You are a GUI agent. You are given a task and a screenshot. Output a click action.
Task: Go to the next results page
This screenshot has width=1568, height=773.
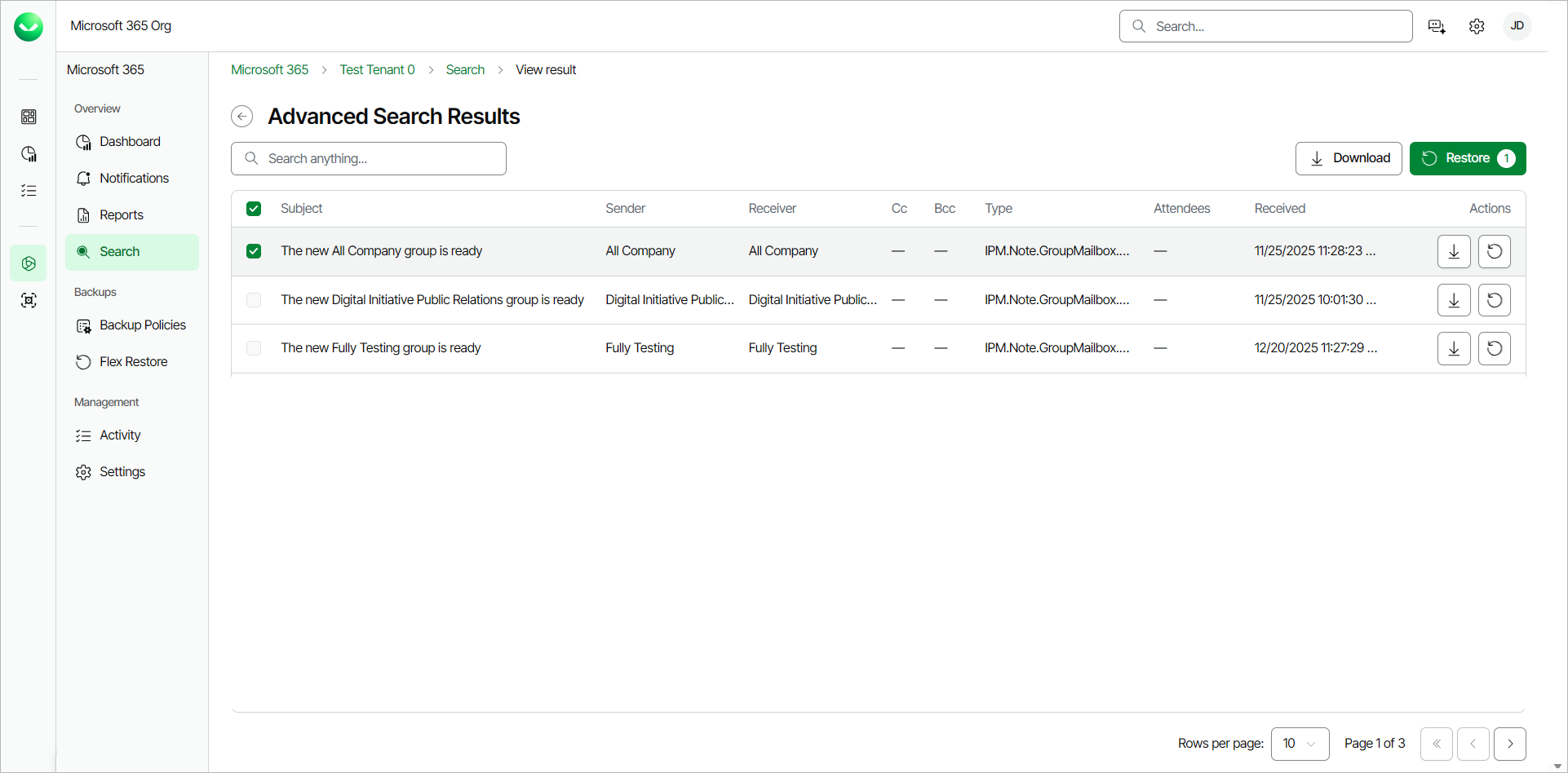[1510, 744]
